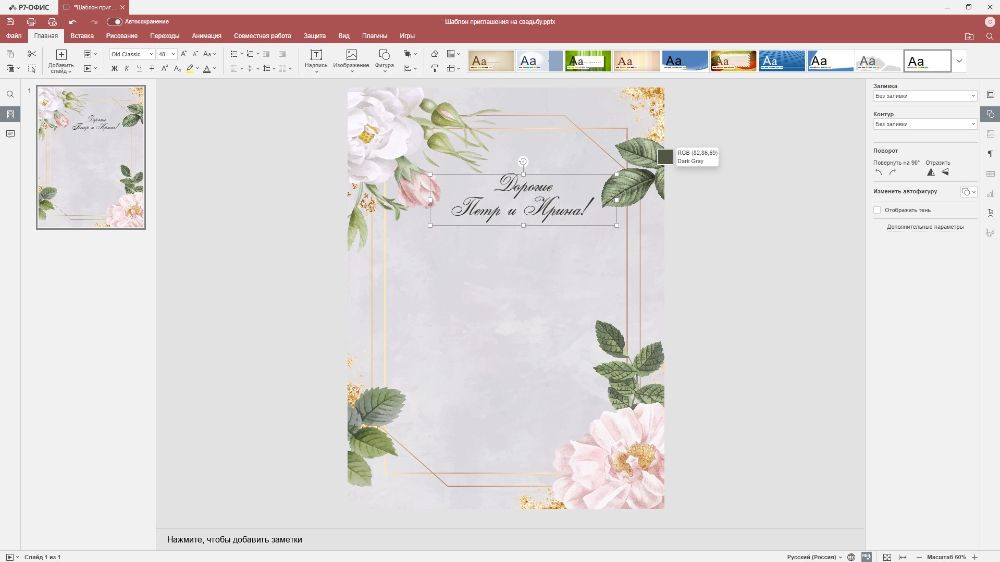Select the green striped theme swatch
This screenshot has width=1000, height=562.
pos(587,61)
